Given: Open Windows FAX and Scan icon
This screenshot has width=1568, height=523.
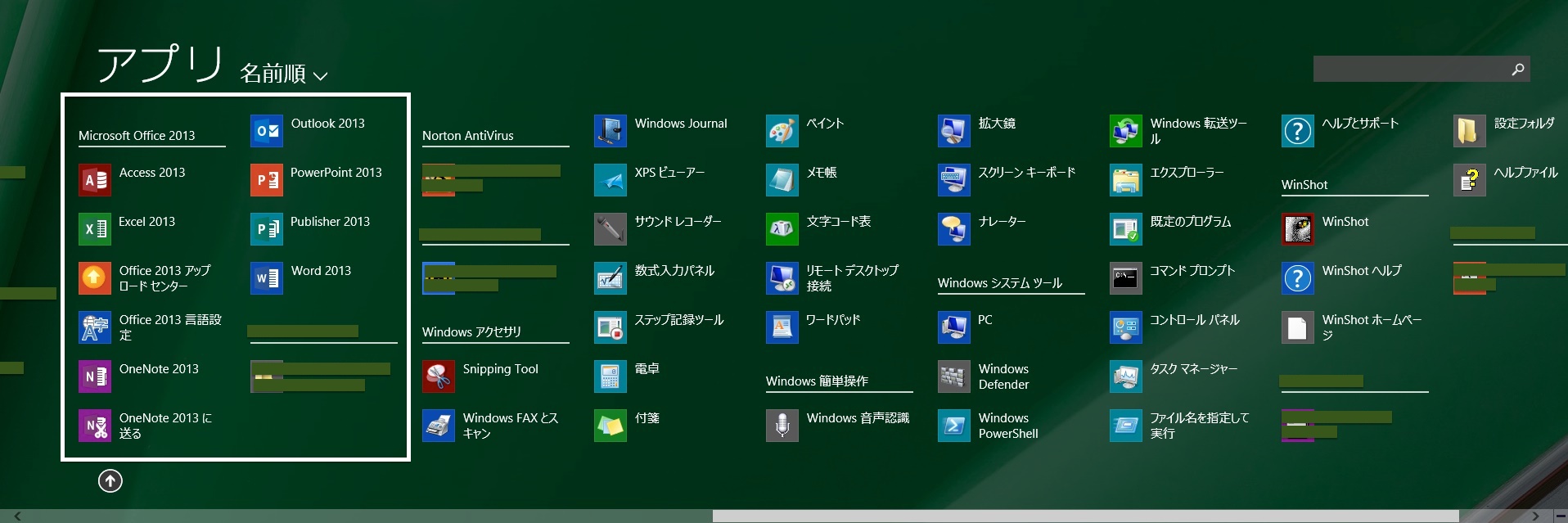Looking at the screenshot, I should click(439, 426).
